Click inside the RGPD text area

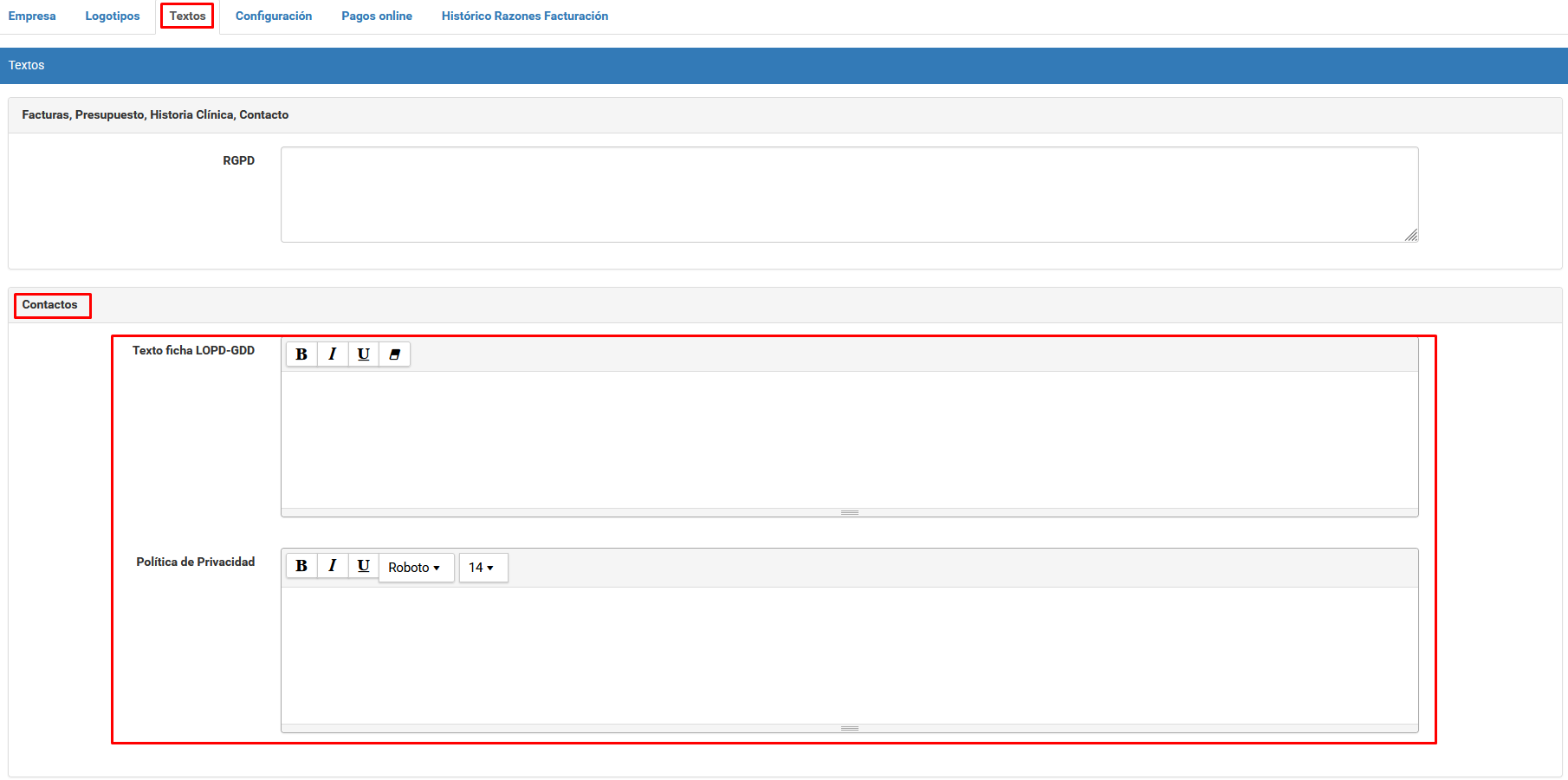[x=850, y=194]
